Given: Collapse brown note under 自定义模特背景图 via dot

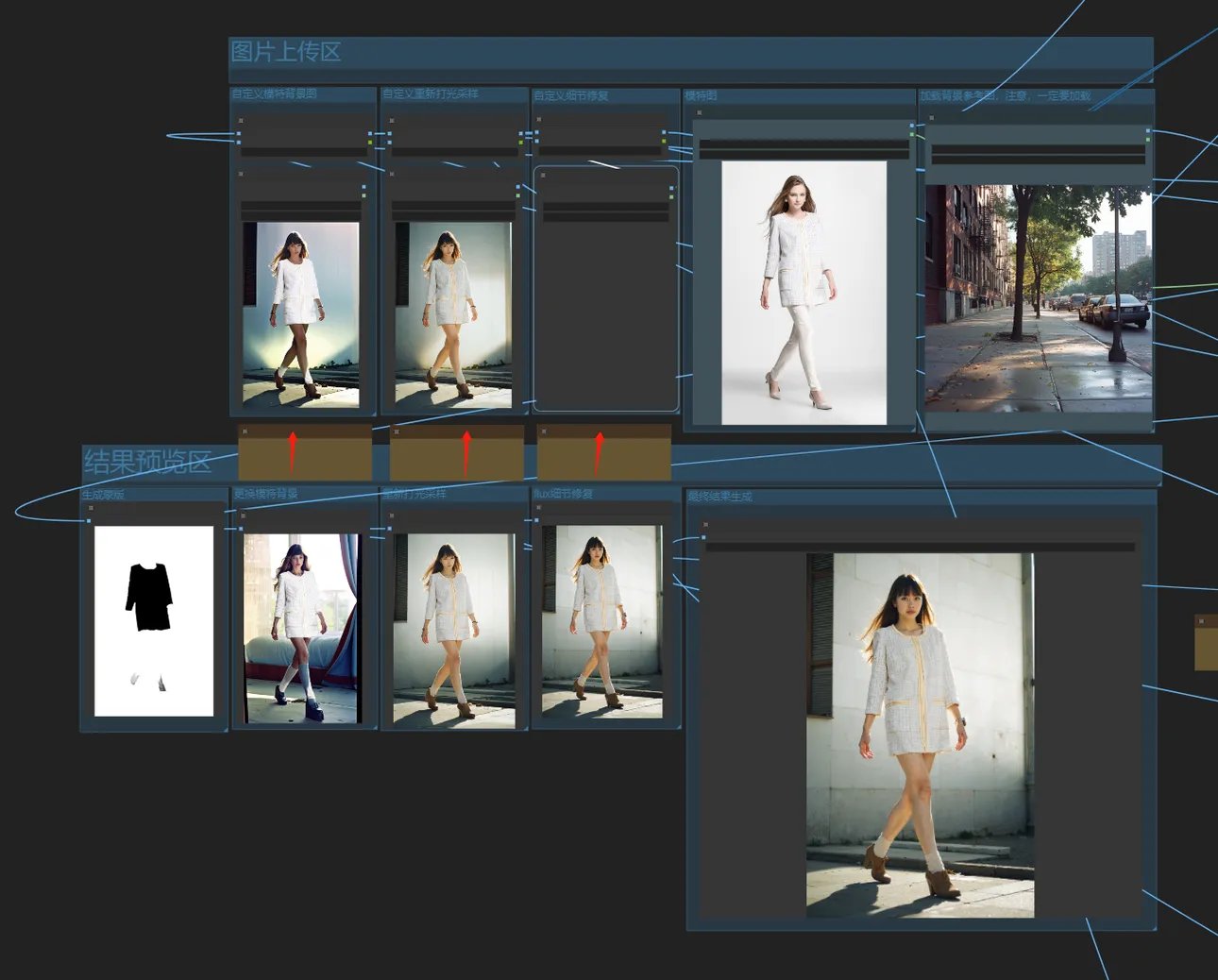Looking at the screenshot, I should [x=245, y=431].
